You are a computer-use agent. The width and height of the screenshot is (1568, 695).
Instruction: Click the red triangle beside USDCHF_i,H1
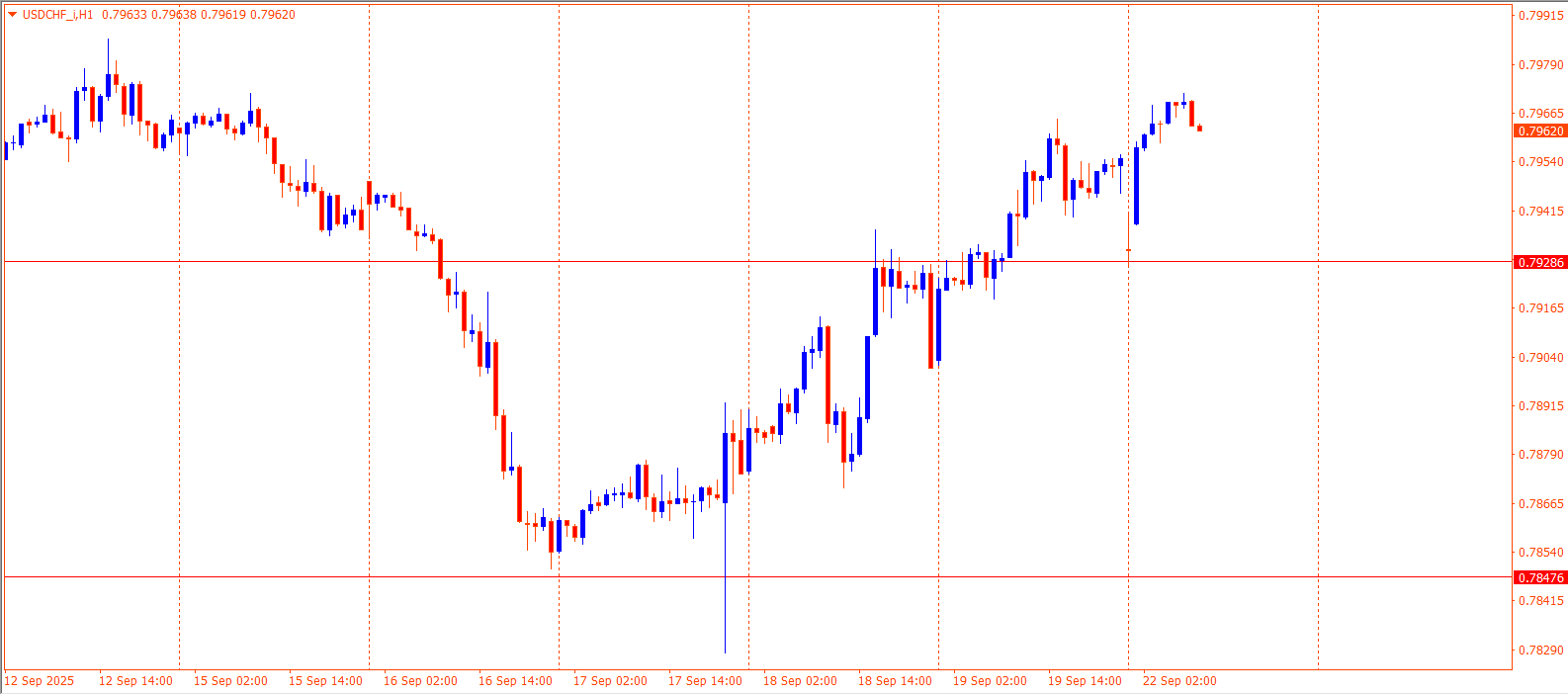pos(12,15)
